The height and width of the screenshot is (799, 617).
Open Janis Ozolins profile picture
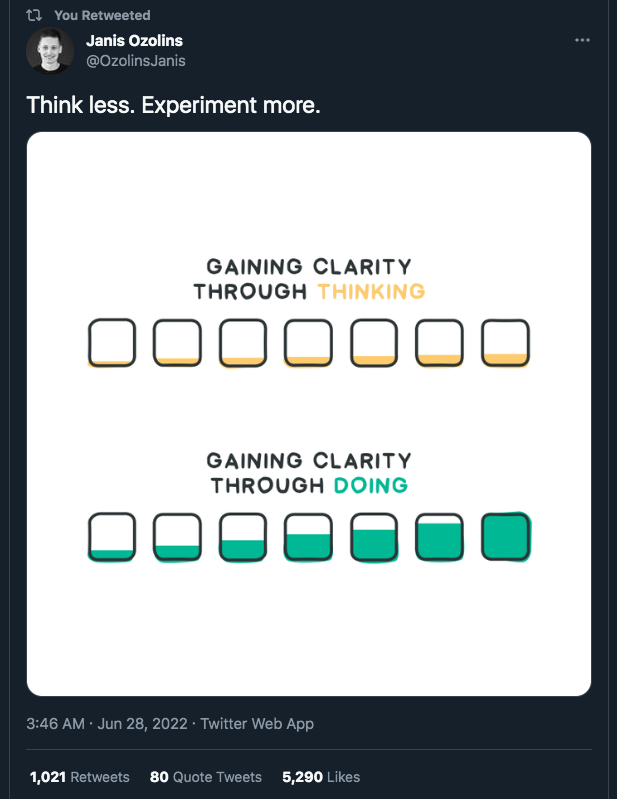[x=50, y=51]
